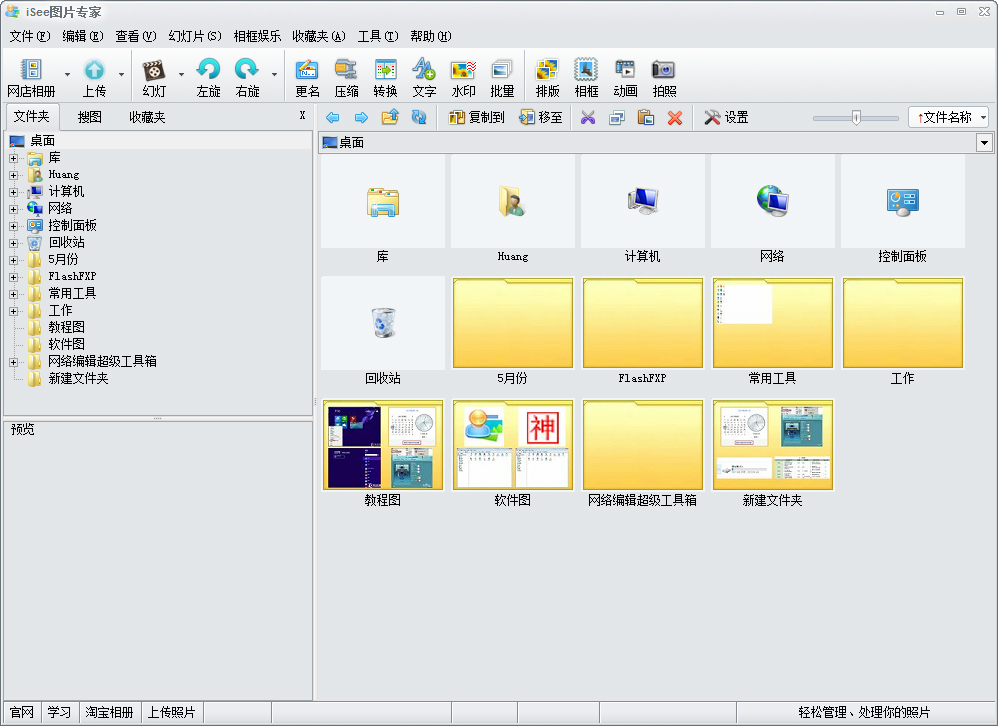The image size is (998, 726).
Task: Click the copy files icon
Action: (x=617, y=117)
